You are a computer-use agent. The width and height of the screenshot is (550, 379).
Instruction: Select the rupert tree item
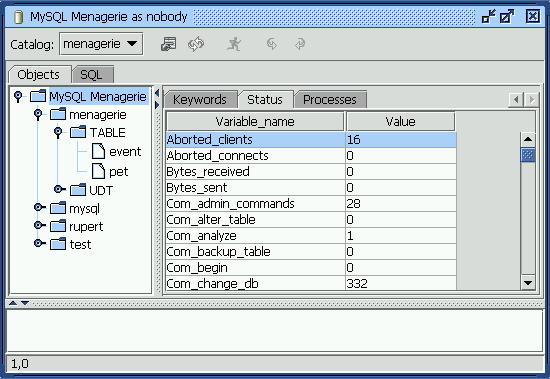coord(86,227)
